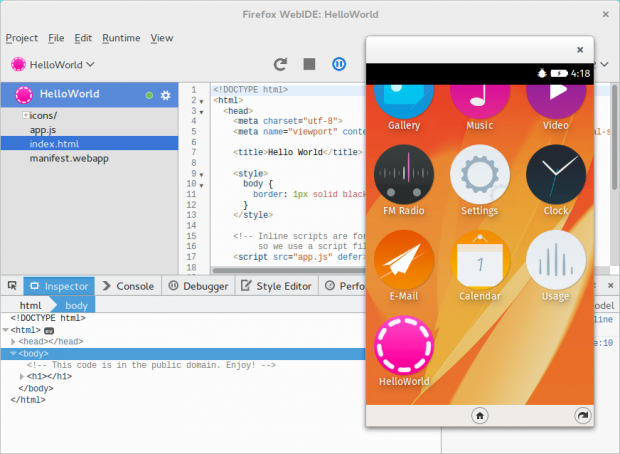
Task: Switch to the Debugger tab
Action: coord(198,286)
